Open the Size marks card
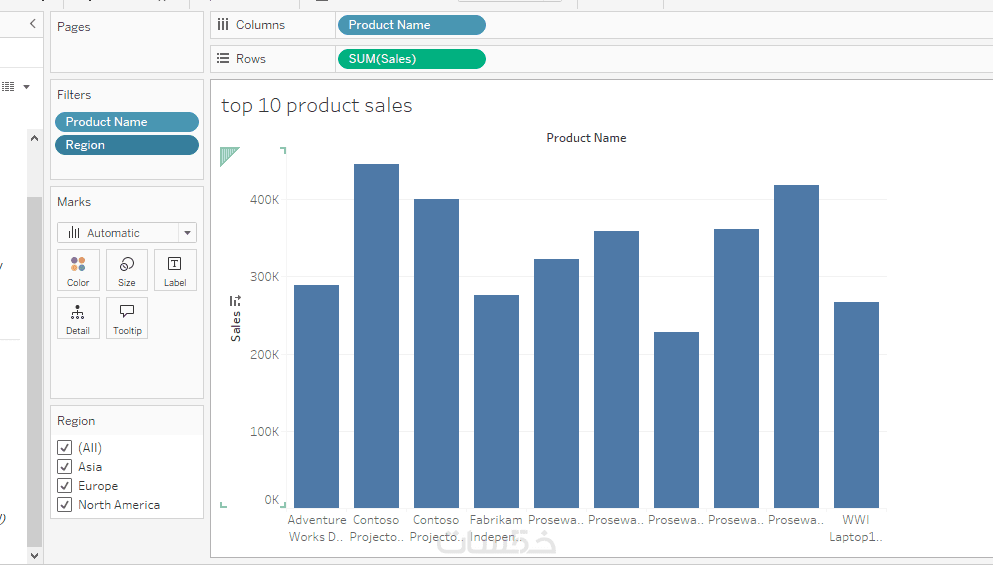This screenshot has height=565, width=993. pyautogui.click(x=127, y=270)
